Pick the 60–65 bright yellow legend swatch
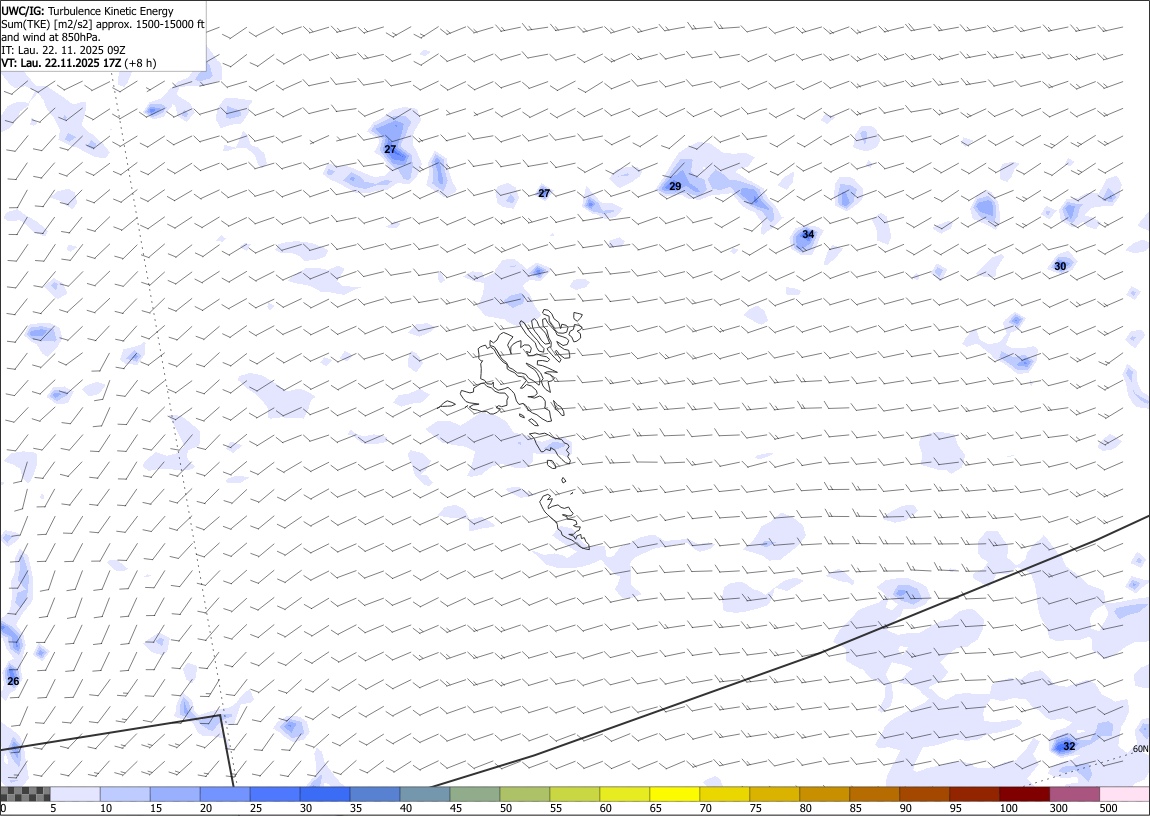Screen dimensions: 1150x816 point(624,794)
